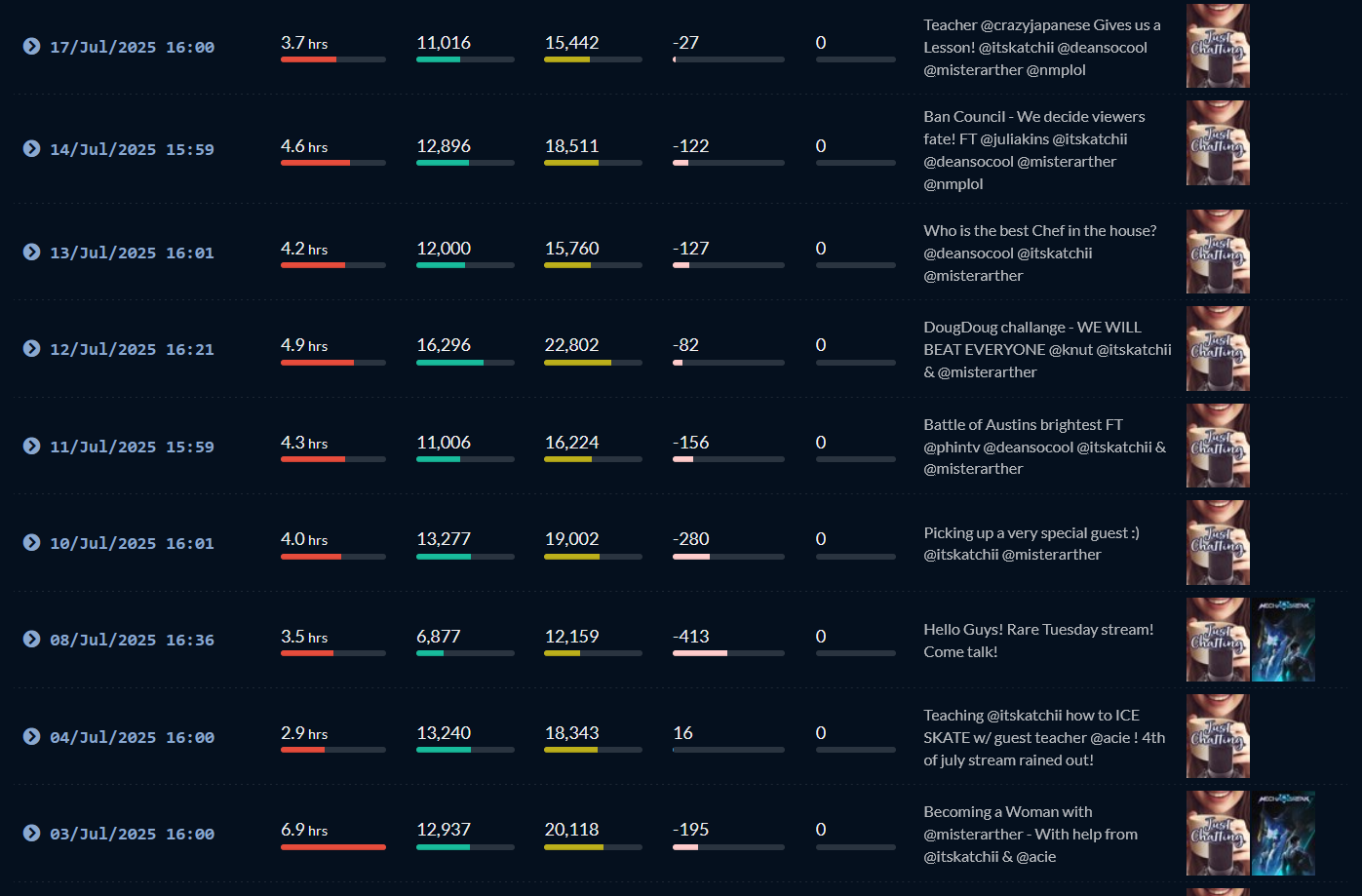
Task: Expand the 12/Jul/2025 16:21 stream row
Action: click(31, 348)
